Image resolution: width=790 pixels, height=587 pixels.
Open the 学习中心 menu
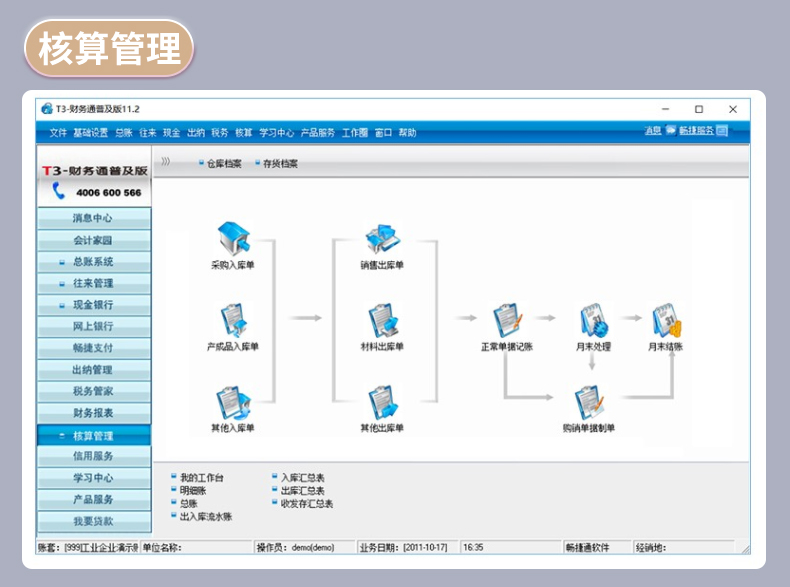[x=277, y=133]
